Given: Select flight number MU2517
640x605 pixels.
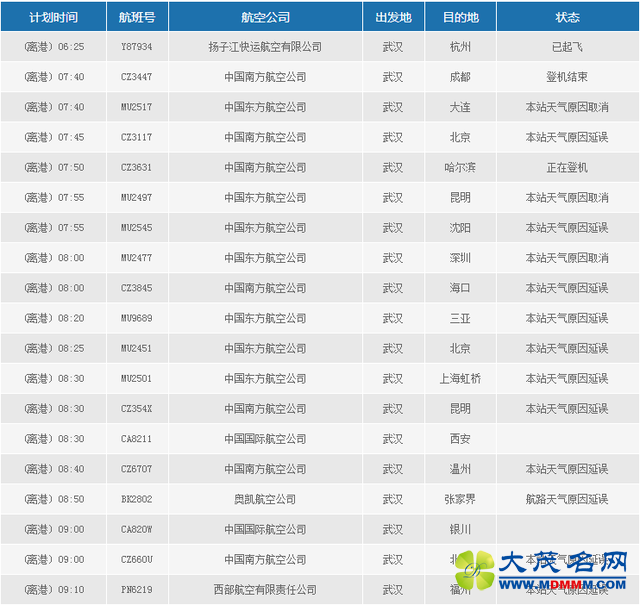Looking at the screenshot, I should tap(137, 107).
